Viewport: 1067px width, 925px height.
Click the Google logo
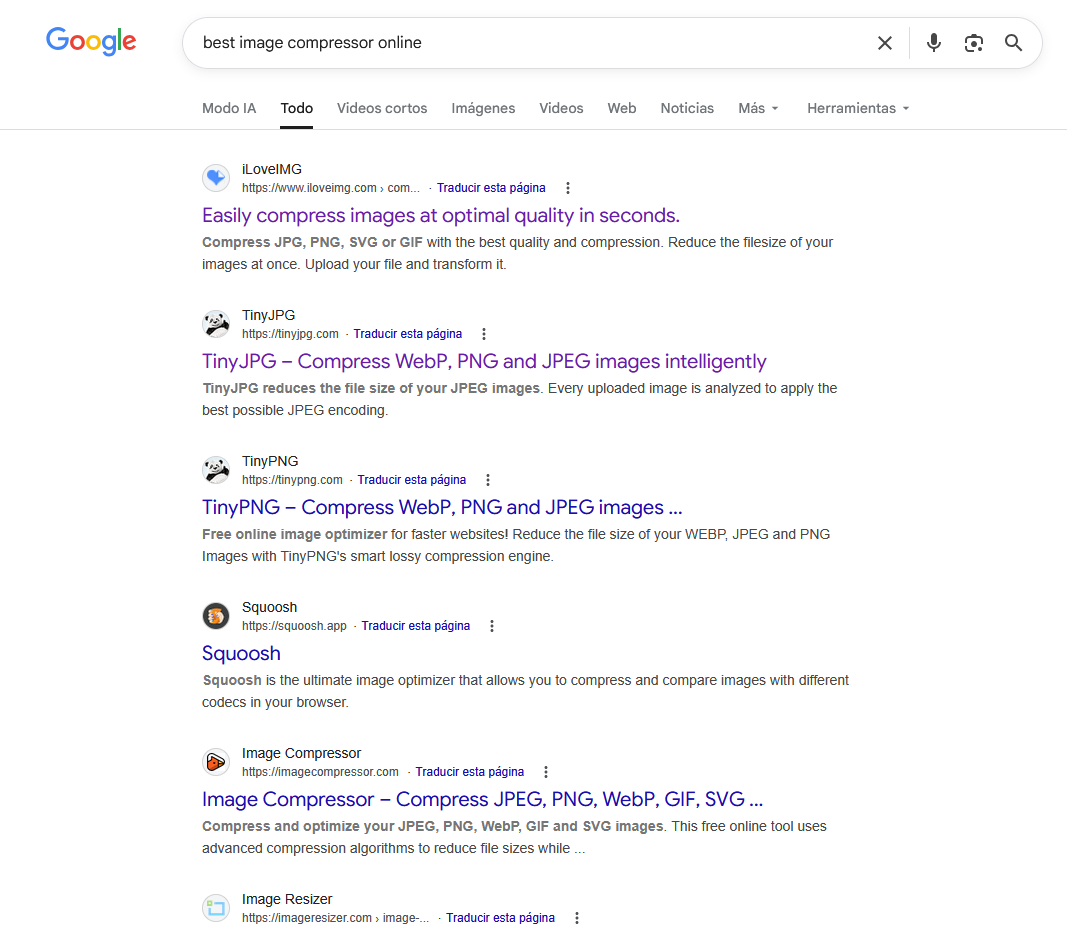pyautogui.click(x=91, y=42)
